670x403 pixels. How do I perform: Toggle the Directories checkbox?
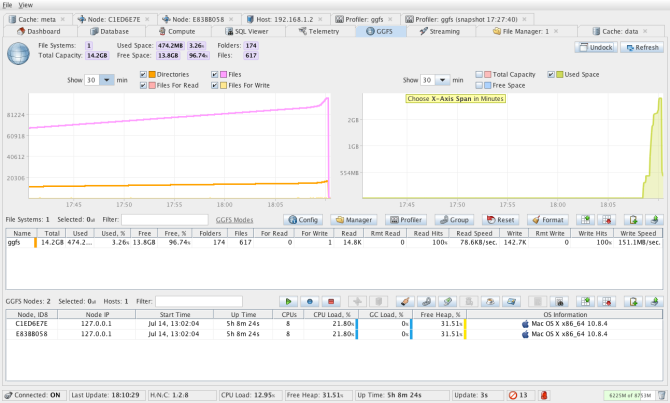coord(143,74)
